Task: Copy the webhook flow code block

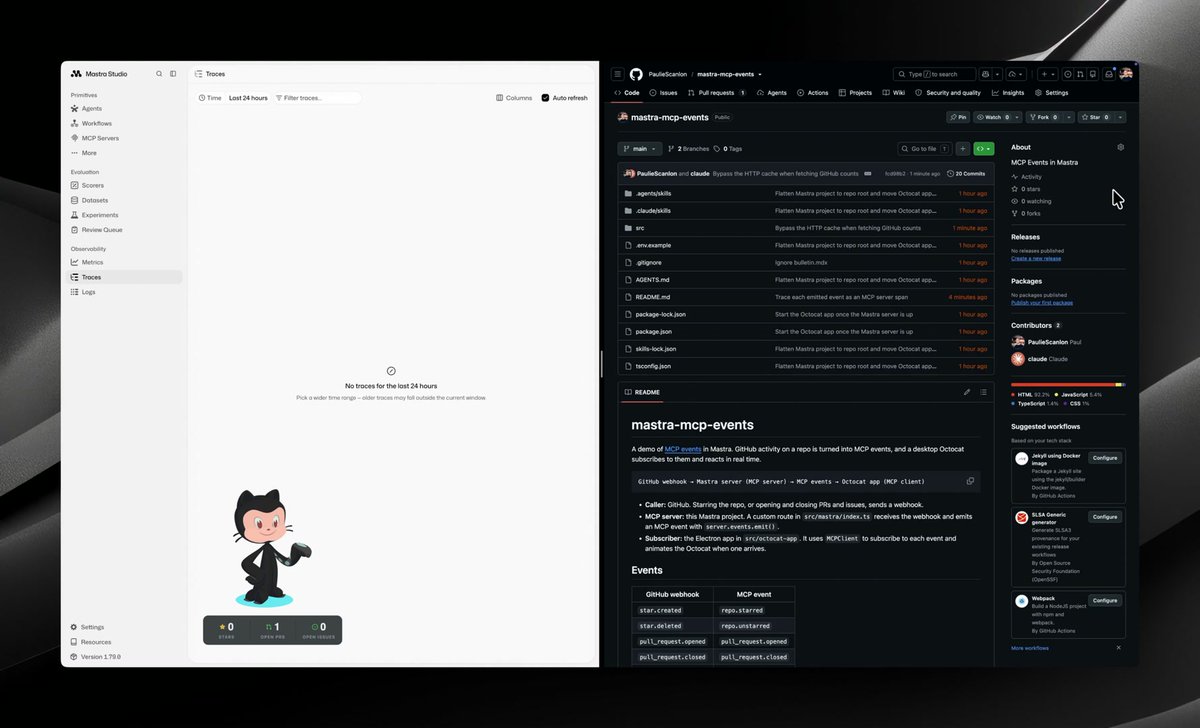Action: [x=970, y=481]
